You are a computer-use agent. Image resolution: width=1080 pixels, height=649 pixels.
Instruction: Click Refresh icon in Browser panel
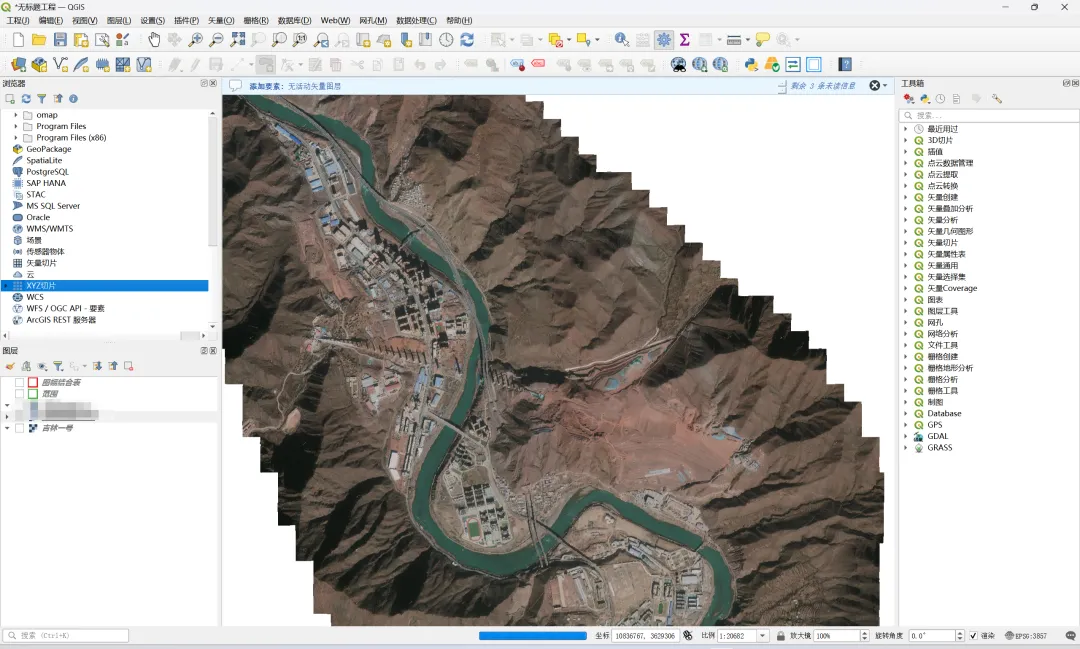pos(26,99)
